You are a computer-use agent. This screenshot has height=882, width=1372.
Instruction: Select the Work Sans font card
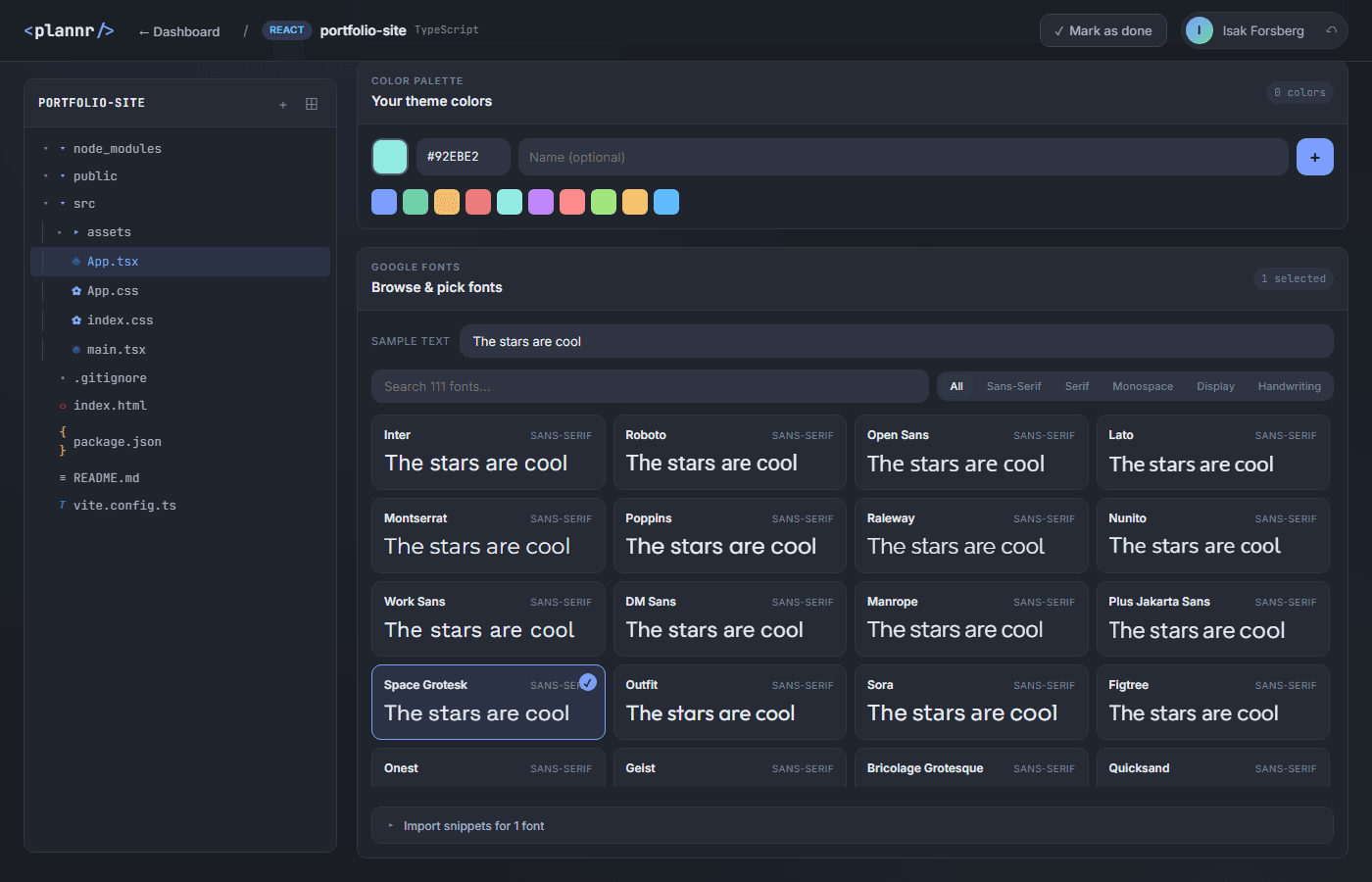click(x=488, y=618)
